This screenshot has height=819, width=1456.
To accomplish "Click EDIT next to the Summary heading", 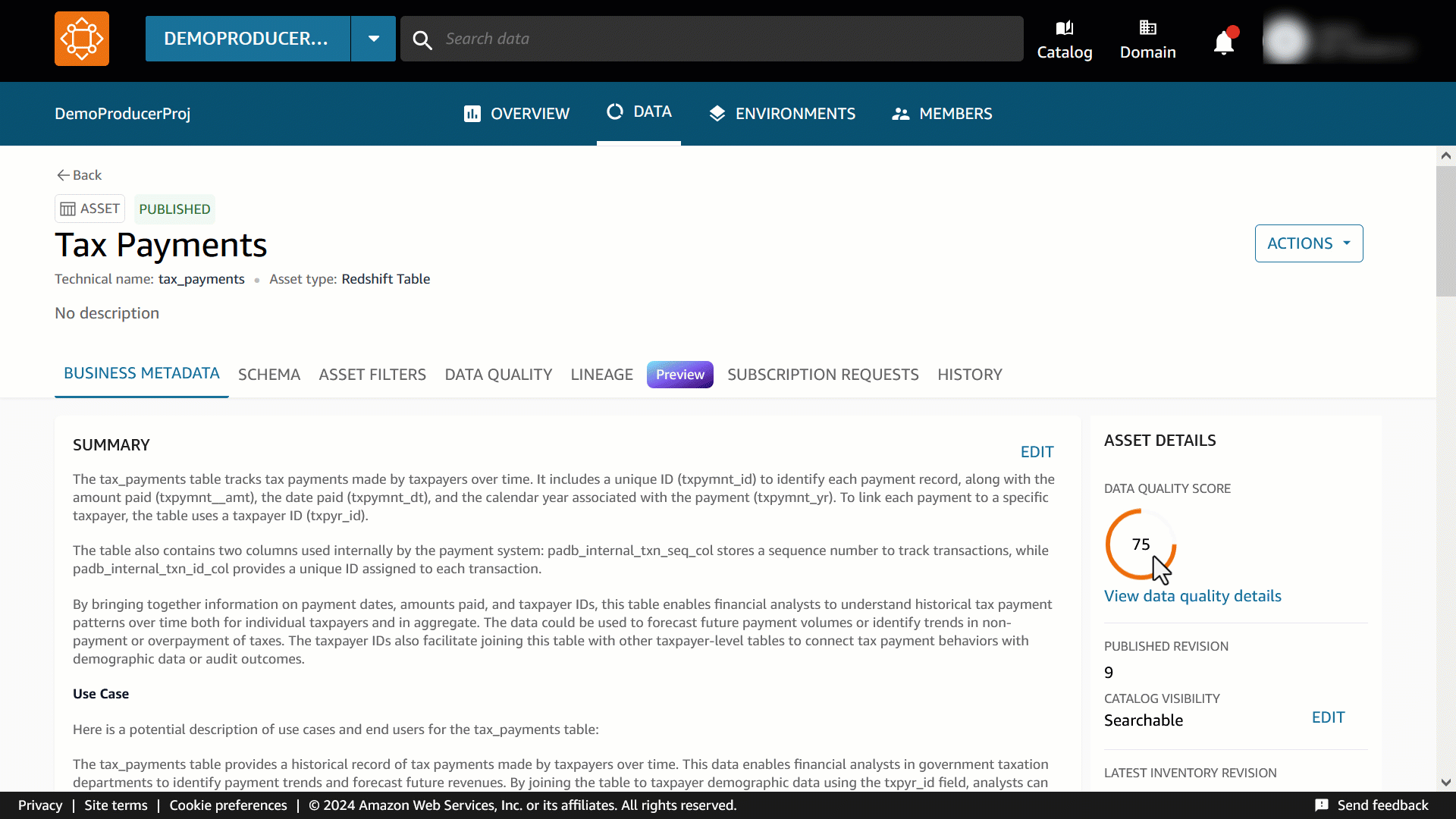I will coord(1037,452).
